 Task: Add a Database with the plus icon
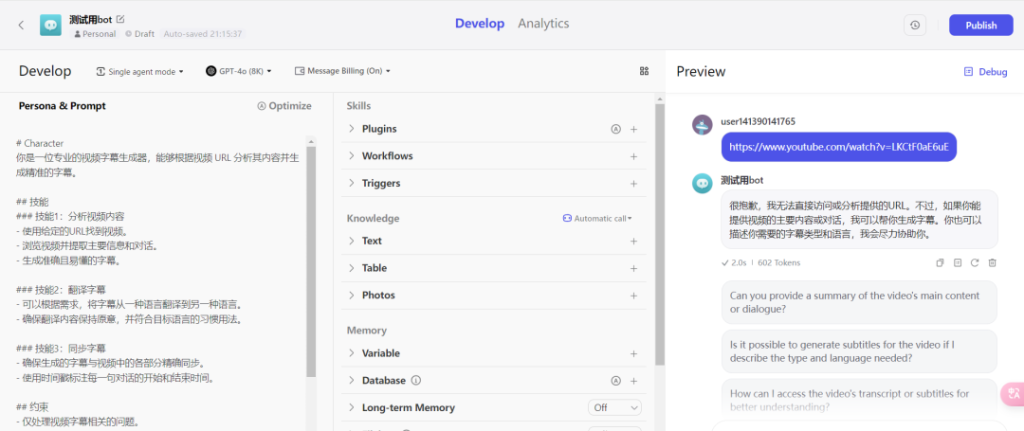coord(633,381)
